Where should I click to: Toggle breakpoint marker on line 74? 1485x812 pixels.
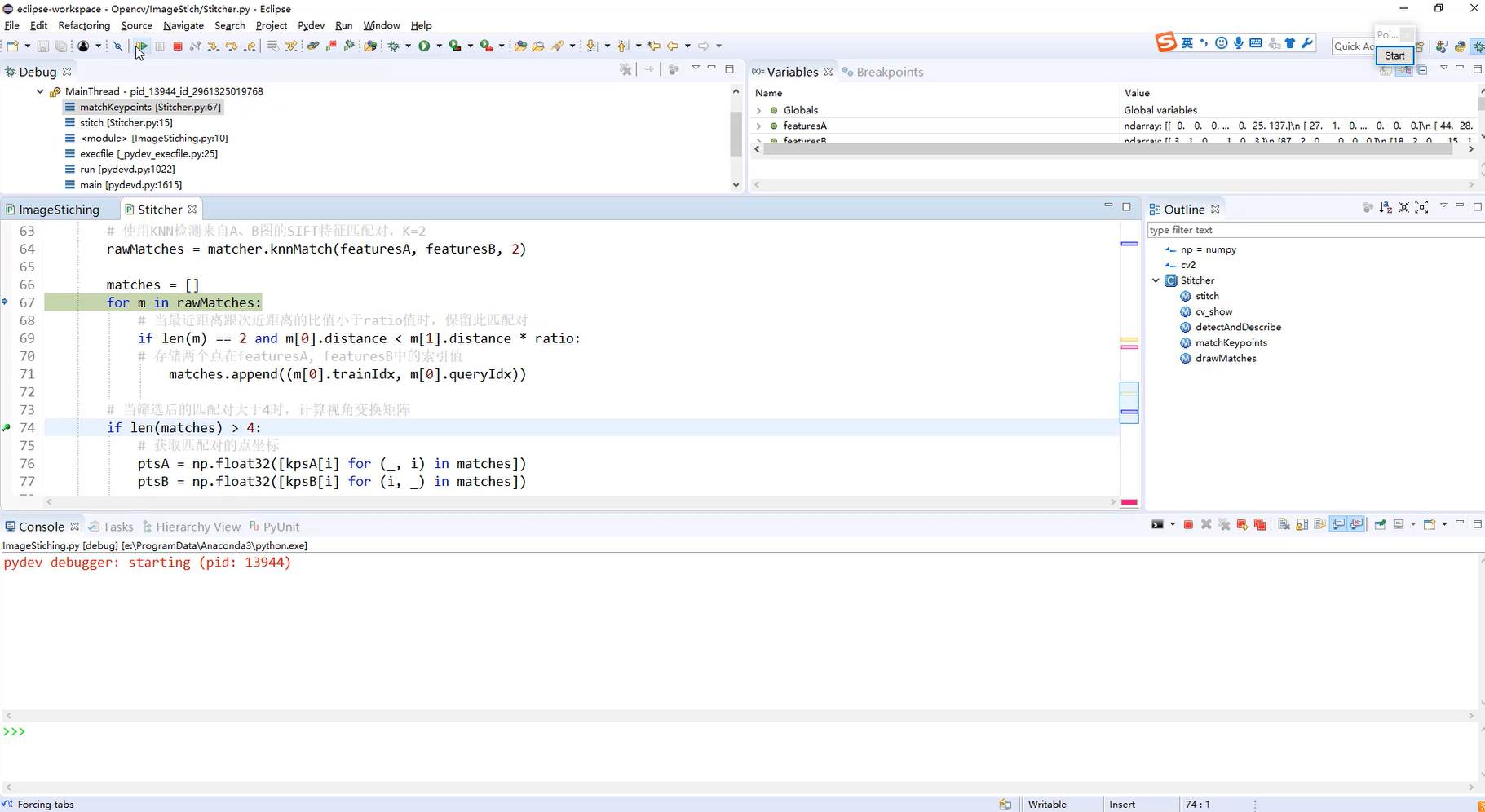7,427
